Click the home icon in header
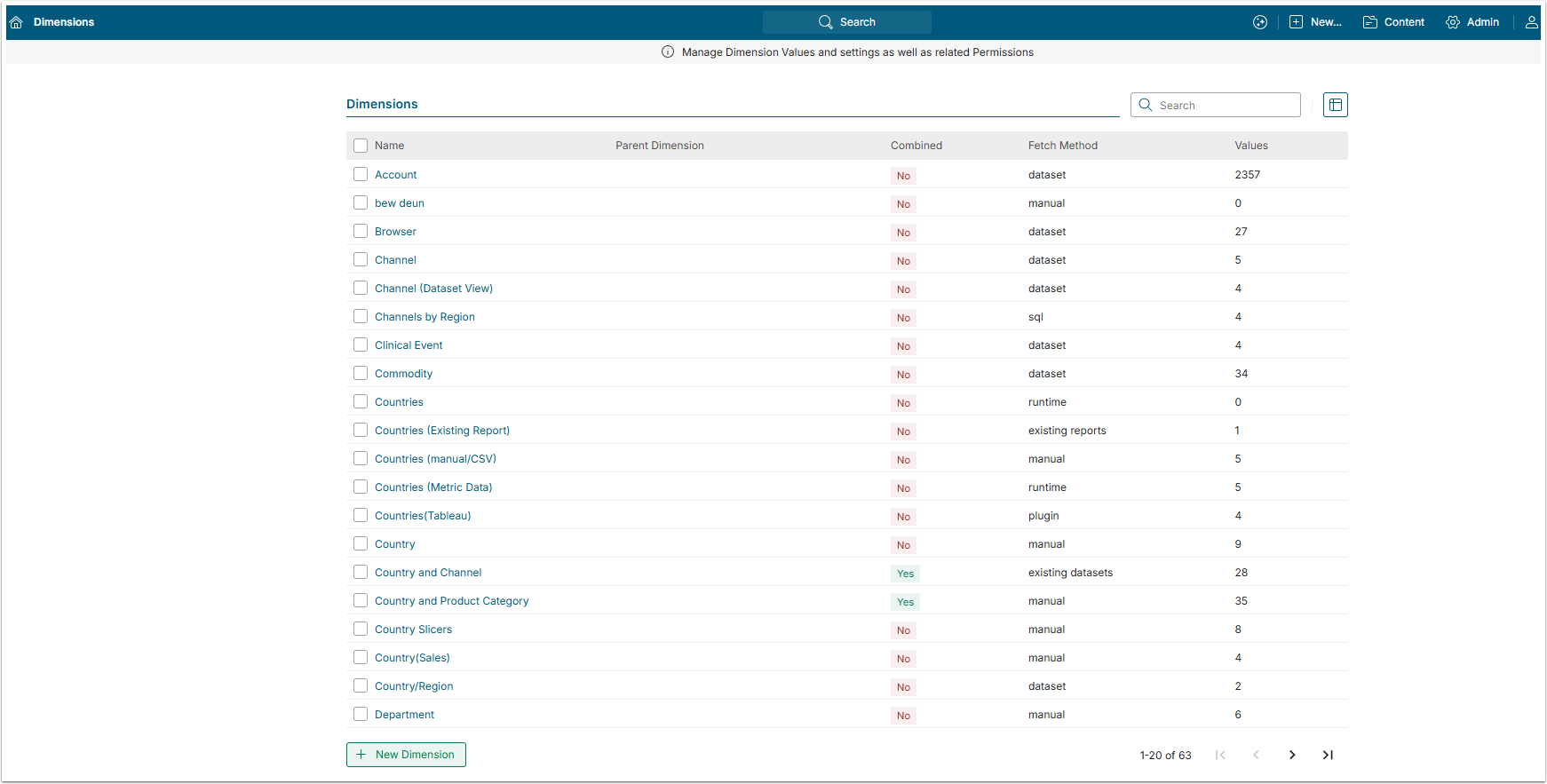The height and width of the screenshot is (784, 1547). pyautogui.click(x=16, y=22)
